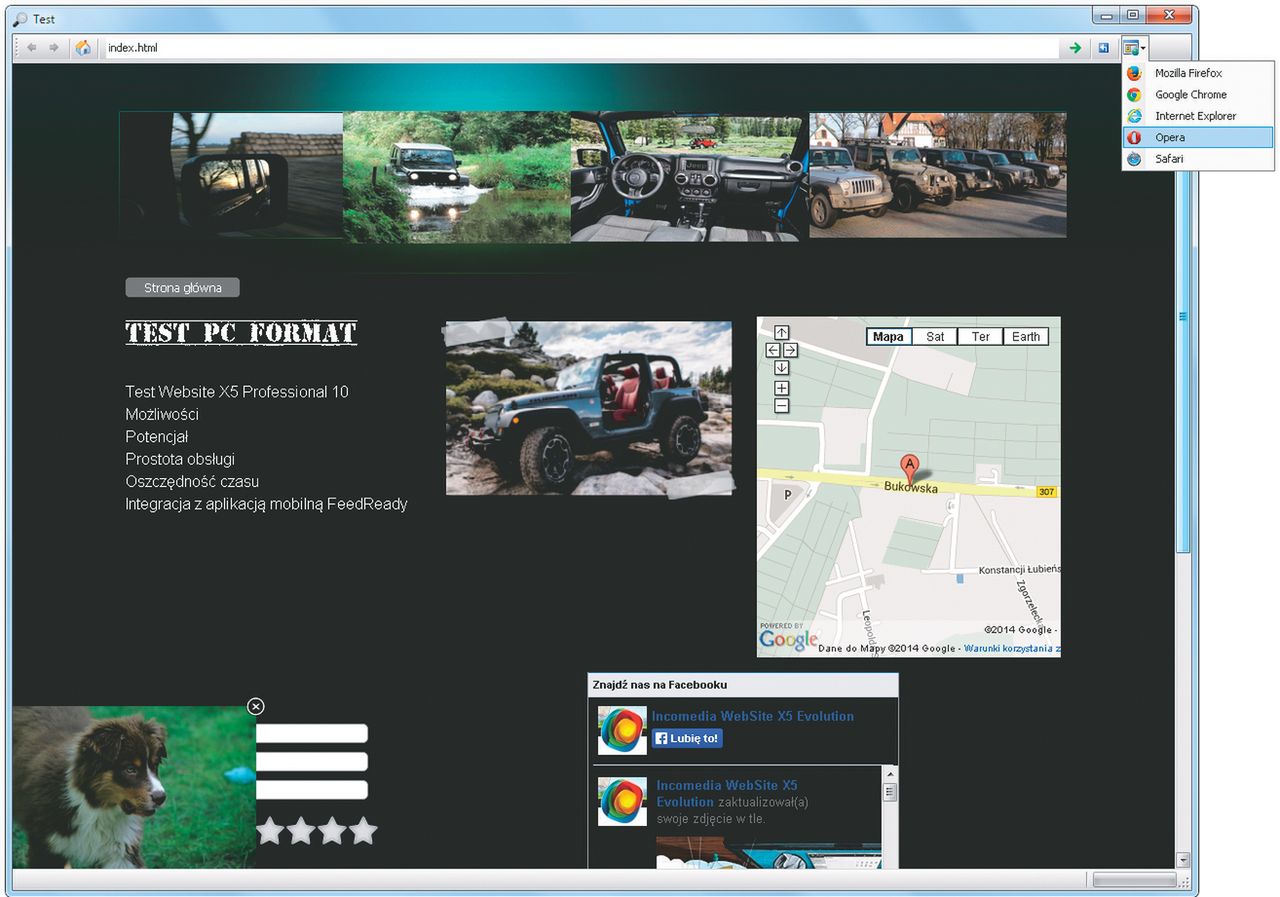Click the page vertical scrollbar thumb
The height and width of the screenshot is (897, 1280).
1183,317
